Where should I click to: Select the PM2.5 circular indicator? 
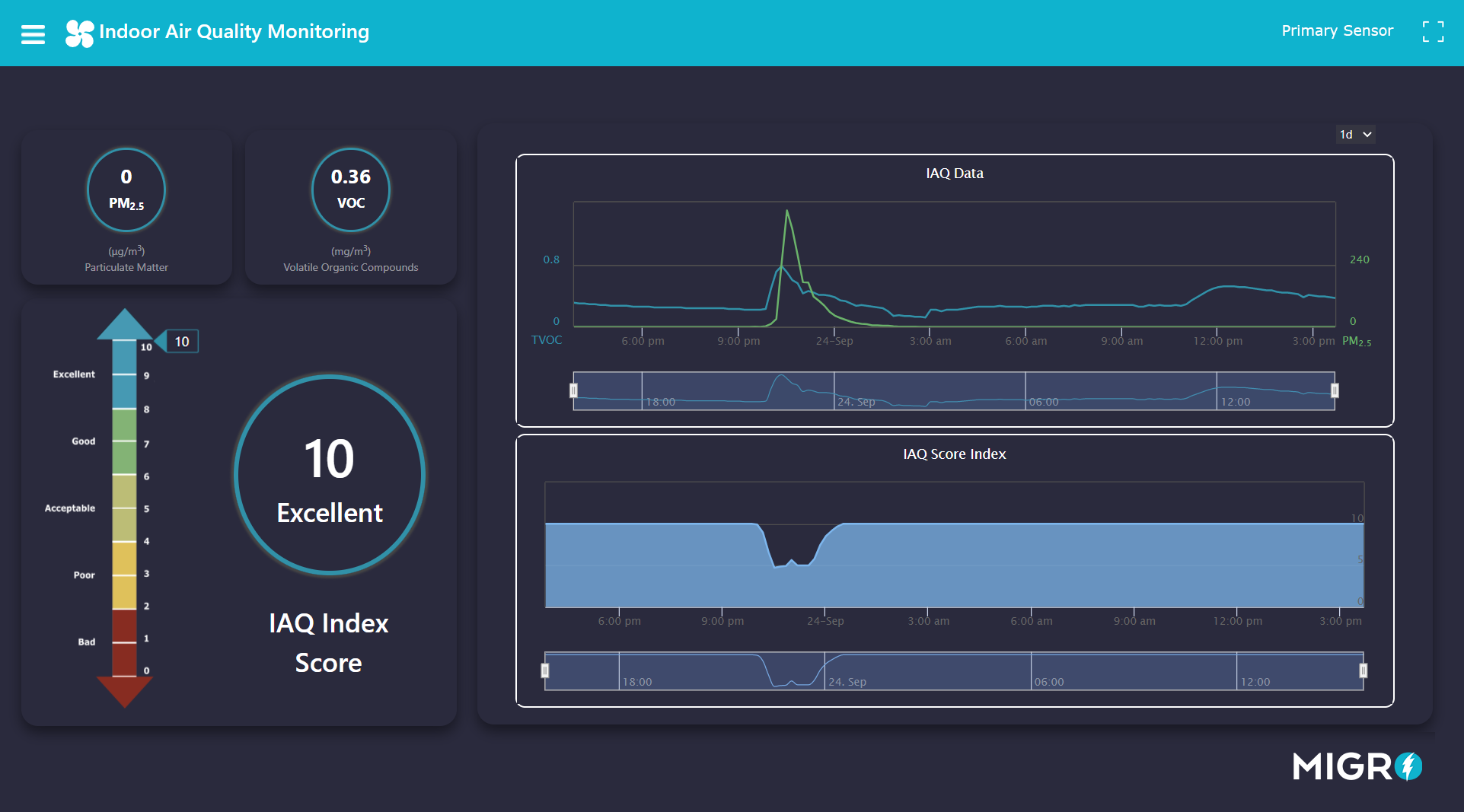pos(126,189)
